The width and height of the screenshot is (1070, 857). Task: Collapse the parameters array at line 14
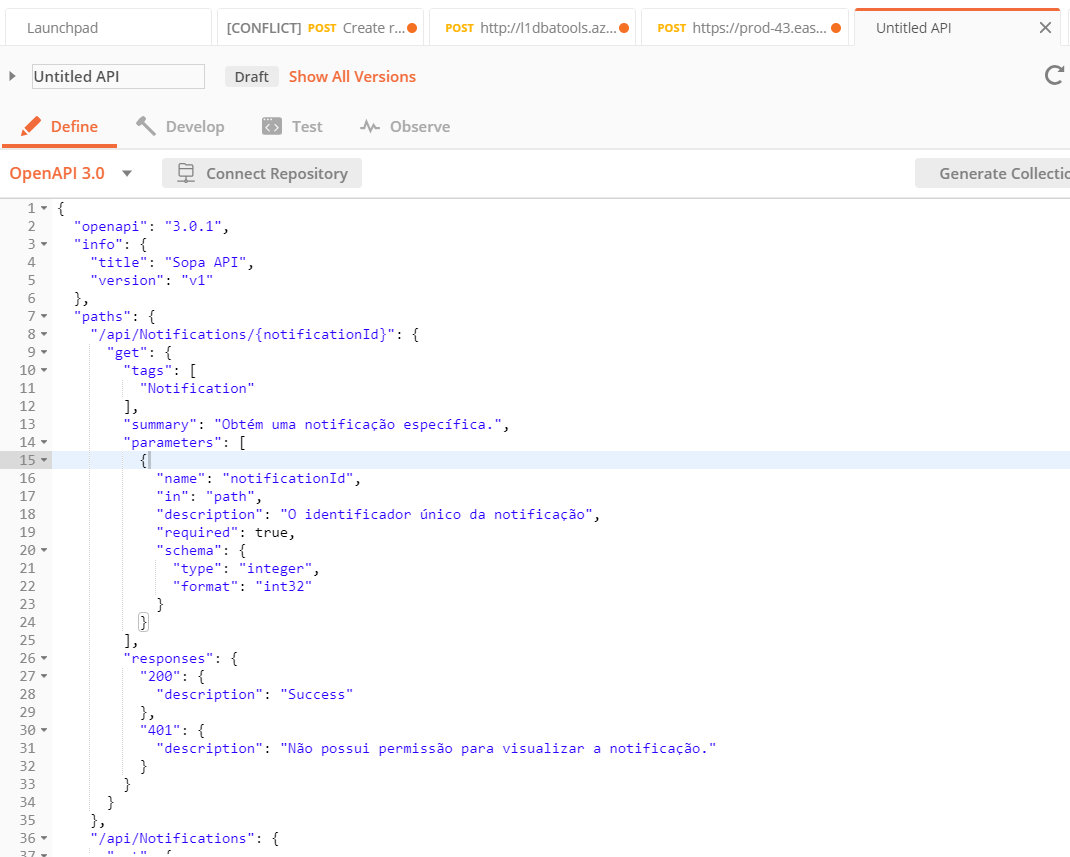pos(41,441)
